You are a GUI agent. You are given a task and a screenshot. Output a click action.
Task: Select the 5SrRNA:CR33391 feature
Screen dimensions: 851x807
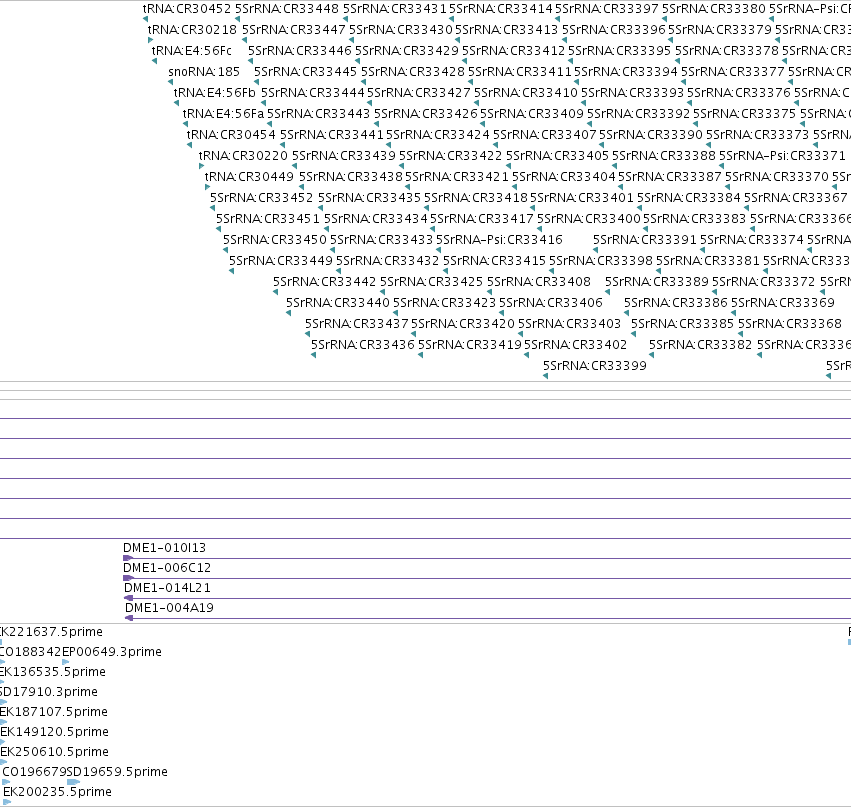(x=644, y=240)
